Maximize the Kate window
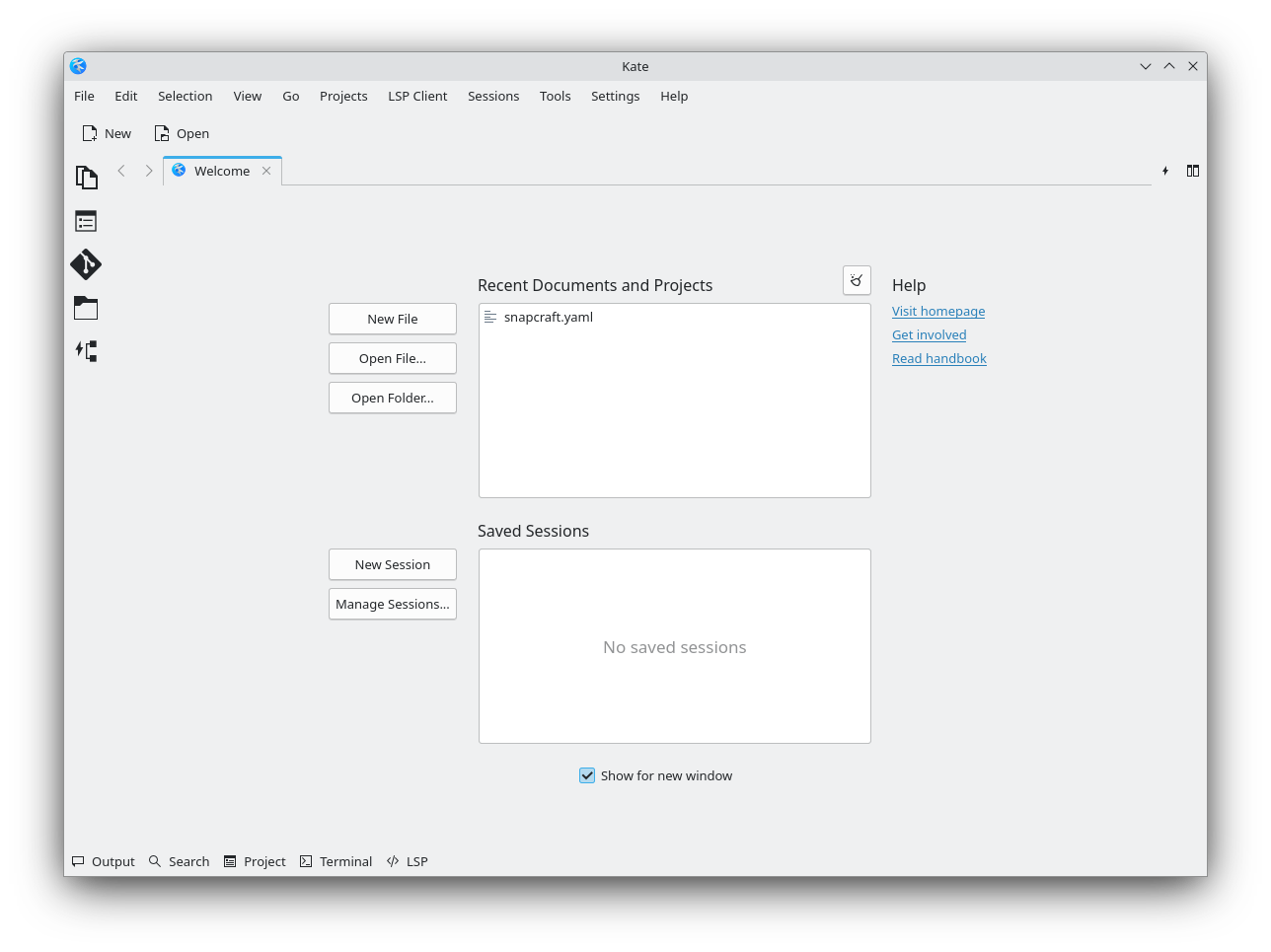 click(x=1169, y=66)
